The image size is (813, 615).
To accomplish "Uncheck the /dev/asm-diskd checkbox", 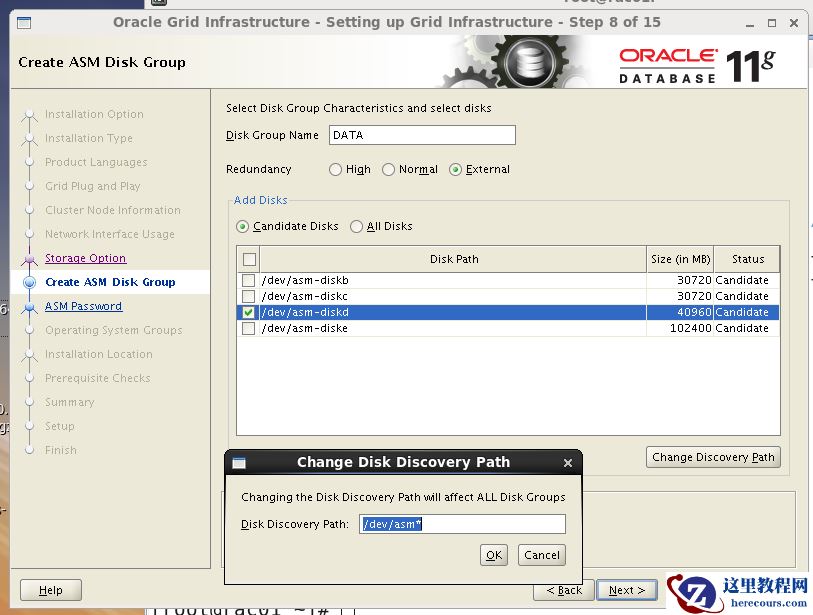I will click(x=248, y=313).
